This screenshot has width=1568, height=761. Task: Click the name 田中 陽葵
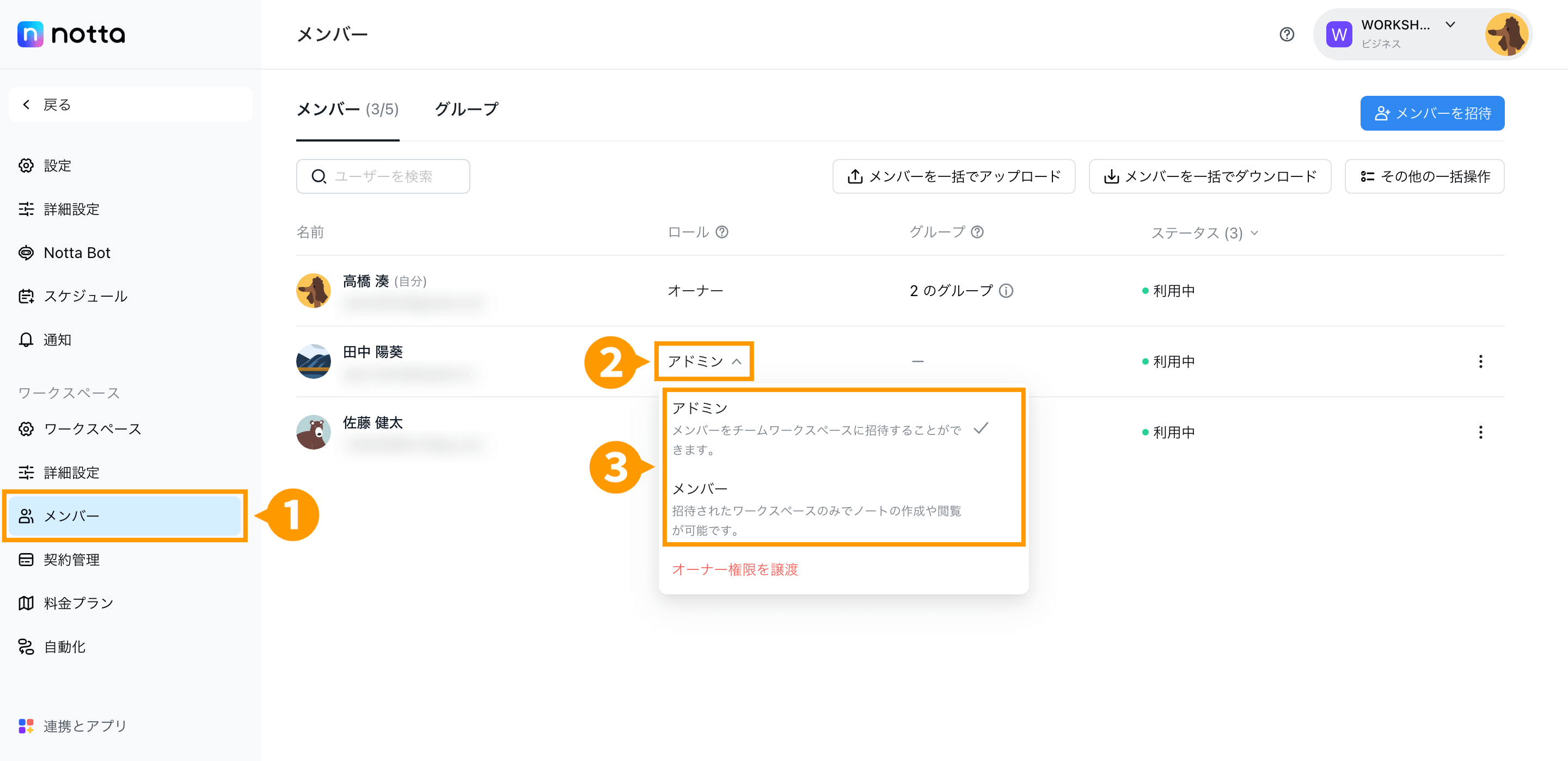372,351
